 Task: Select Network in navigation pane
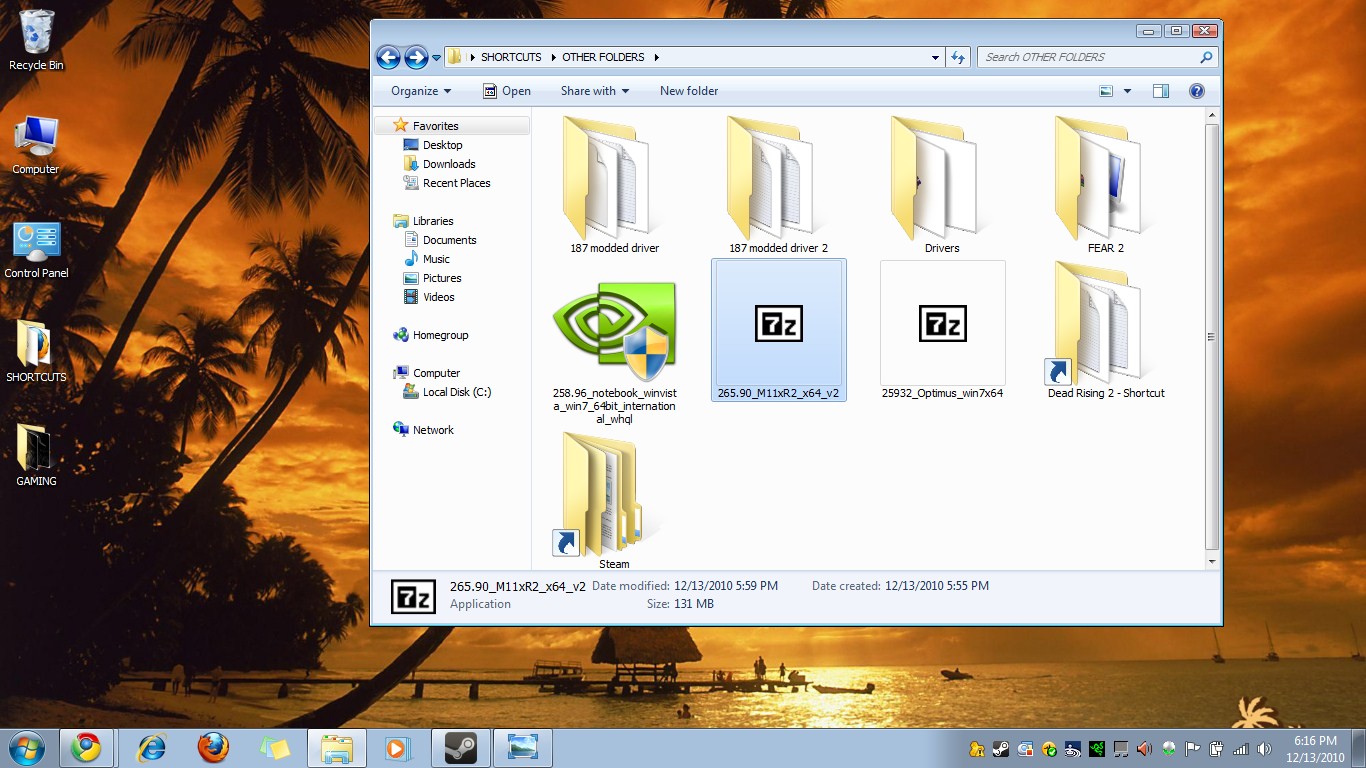[424, 430]
